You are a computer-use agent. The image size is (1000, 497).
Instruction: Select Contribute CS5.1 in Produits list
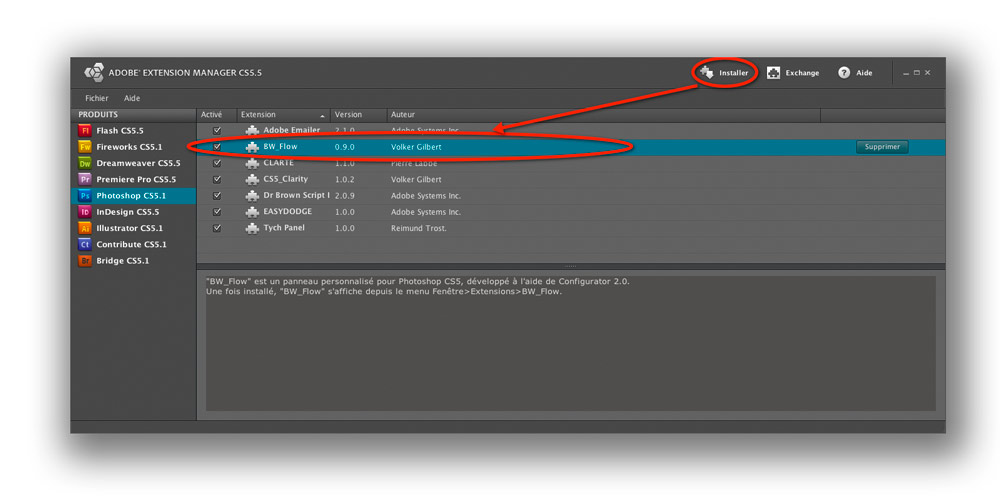pyautogui.click(x=133, y=244)
